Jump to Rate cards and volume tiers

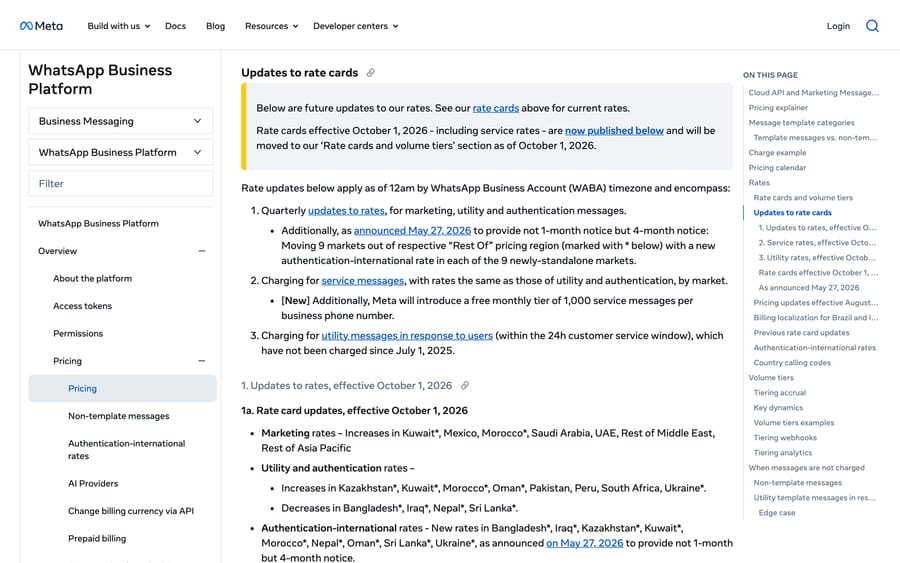point(803,197)
